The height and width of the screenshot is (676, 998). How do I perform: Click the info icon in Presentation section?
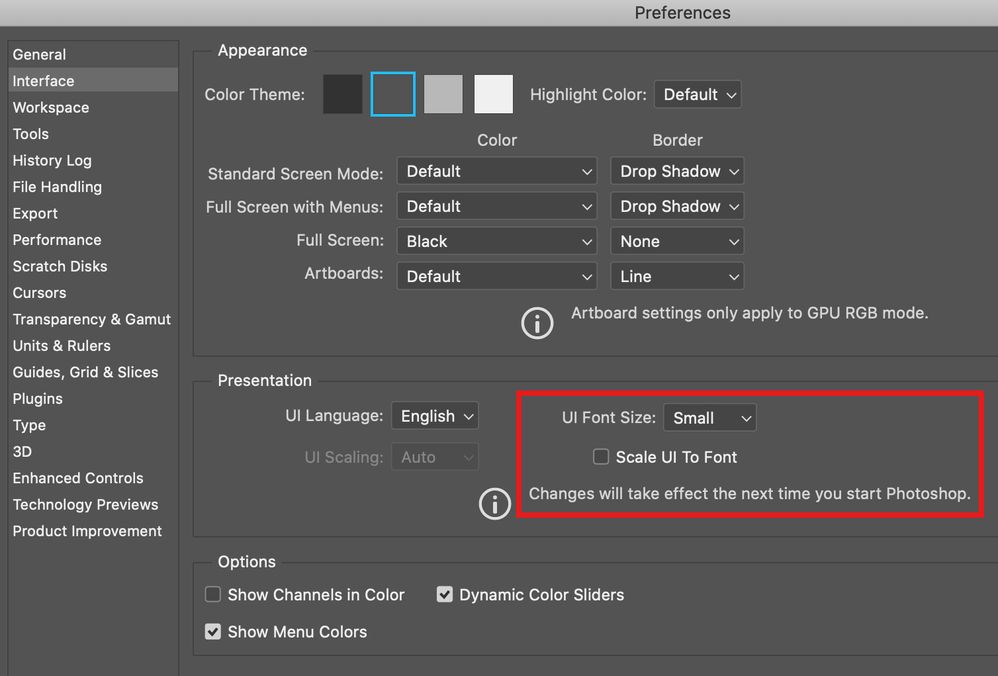pyautogui.click(x=495, y=505)
